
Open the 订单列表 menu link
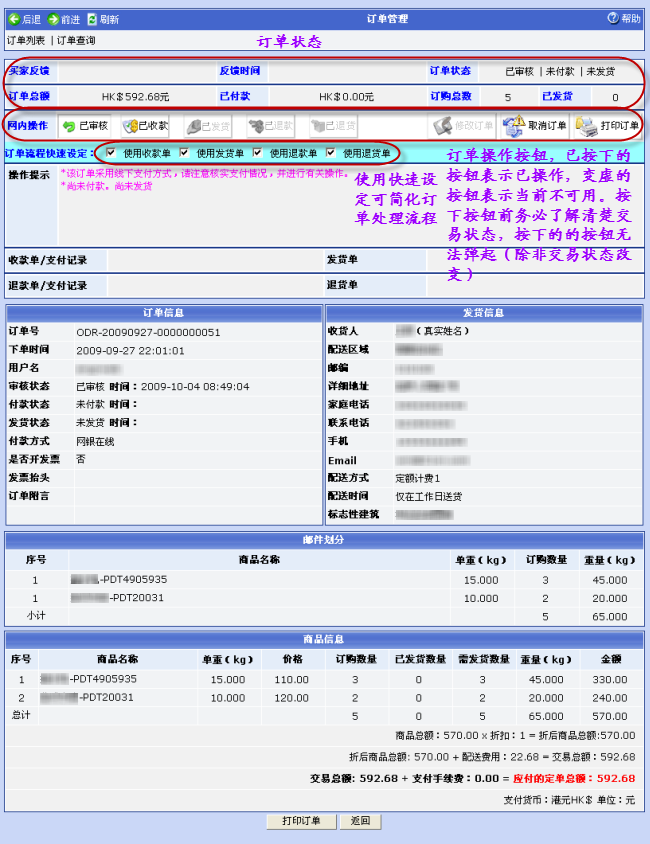click(x=27, y=40)
